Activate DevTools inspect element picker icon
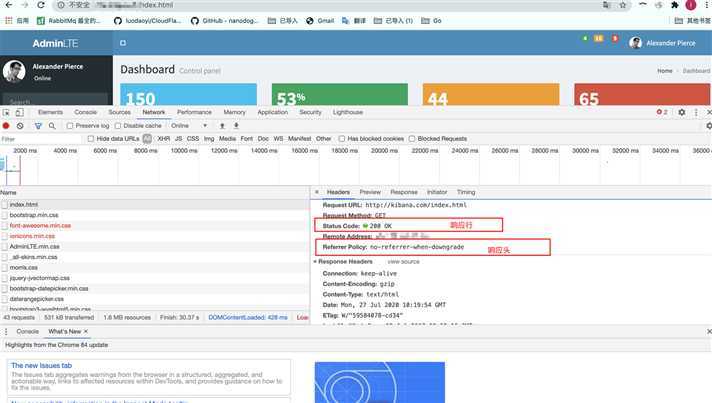The height and width of the screenshot is (403, 712). 6,113
